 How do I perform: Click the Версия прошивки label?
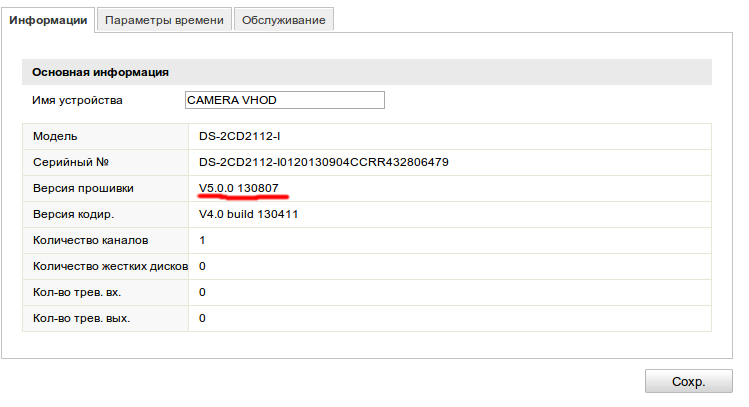coord(83,188)
